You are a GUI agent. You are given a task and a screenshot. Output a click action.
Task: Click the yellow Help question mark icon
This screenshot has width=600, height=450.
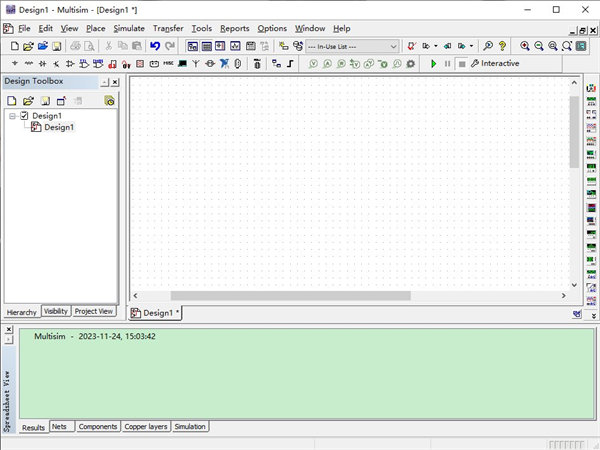(502, 46)
